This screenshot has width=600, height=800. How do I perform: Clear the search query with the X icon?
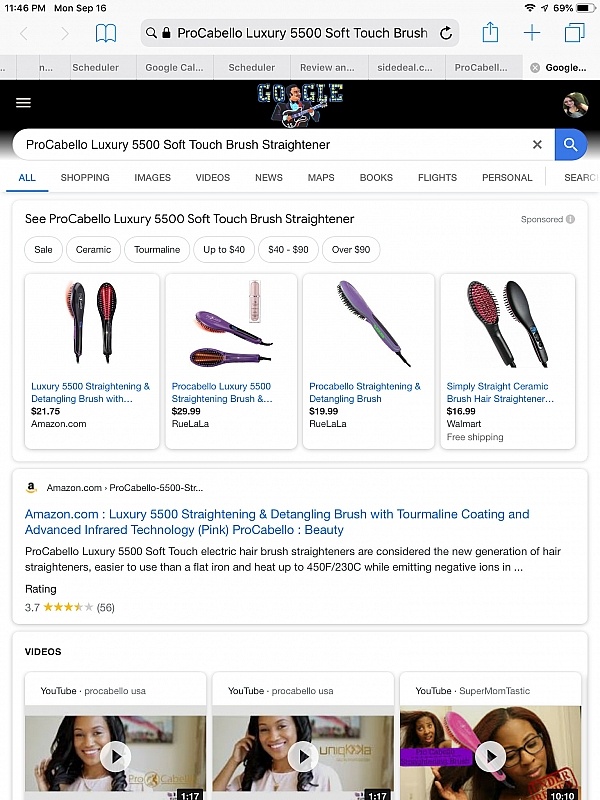tap(537, 144)
